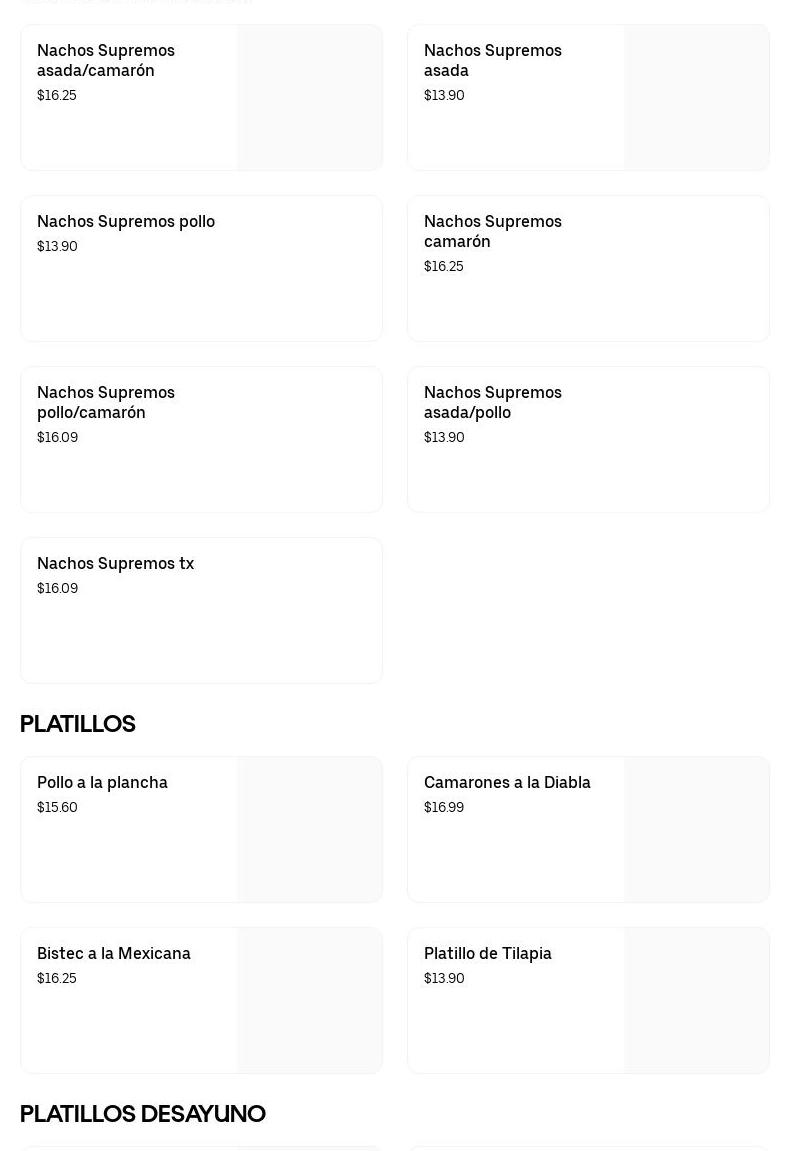This screenshot has height=1151, width=804.
Task: Click the $16.99 price under Camarones
Action: [444, 808]
